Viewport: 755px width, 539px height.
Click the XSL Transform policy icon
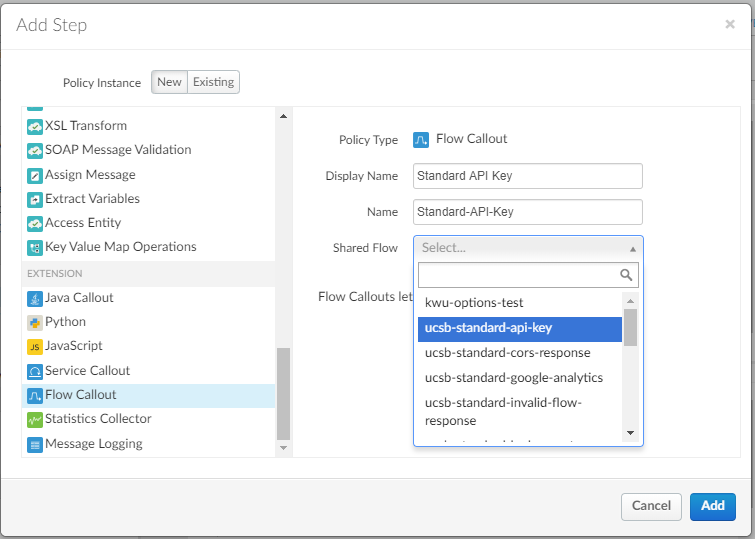(35, 126)
